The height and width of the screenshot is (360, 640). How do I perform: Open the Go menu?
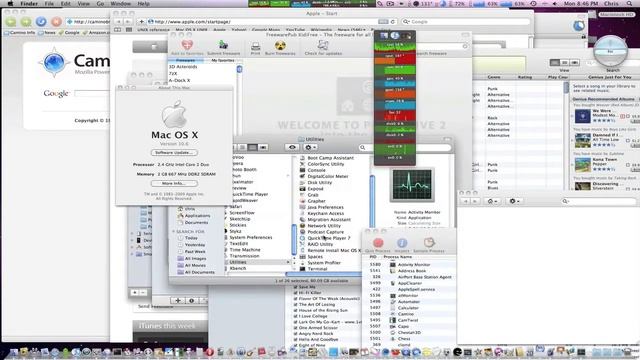pos(100,4)
